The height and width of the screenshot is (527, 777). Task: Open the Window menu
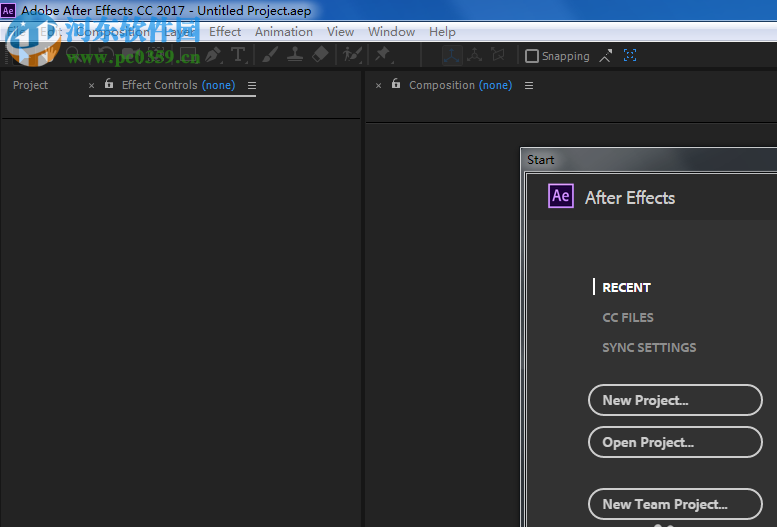click(391, 32)
